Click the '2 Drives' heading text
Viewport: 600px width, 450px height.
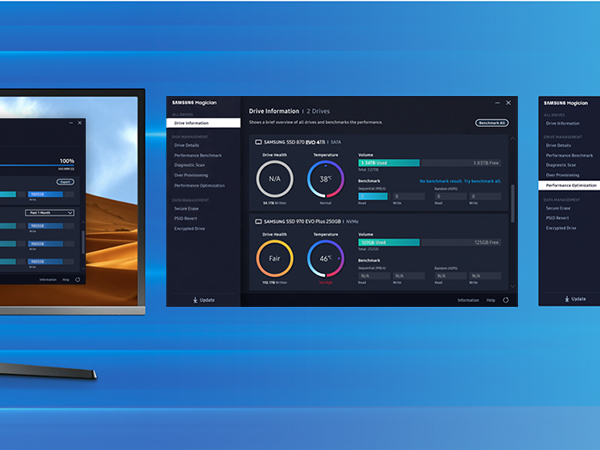(x=318, y=111)
